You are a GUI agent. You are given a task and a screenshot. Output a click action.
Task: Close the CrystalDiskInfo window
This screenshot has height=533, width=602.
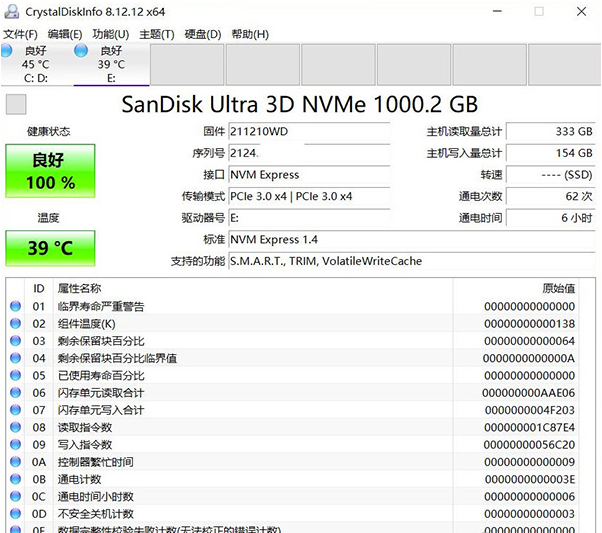581,11
